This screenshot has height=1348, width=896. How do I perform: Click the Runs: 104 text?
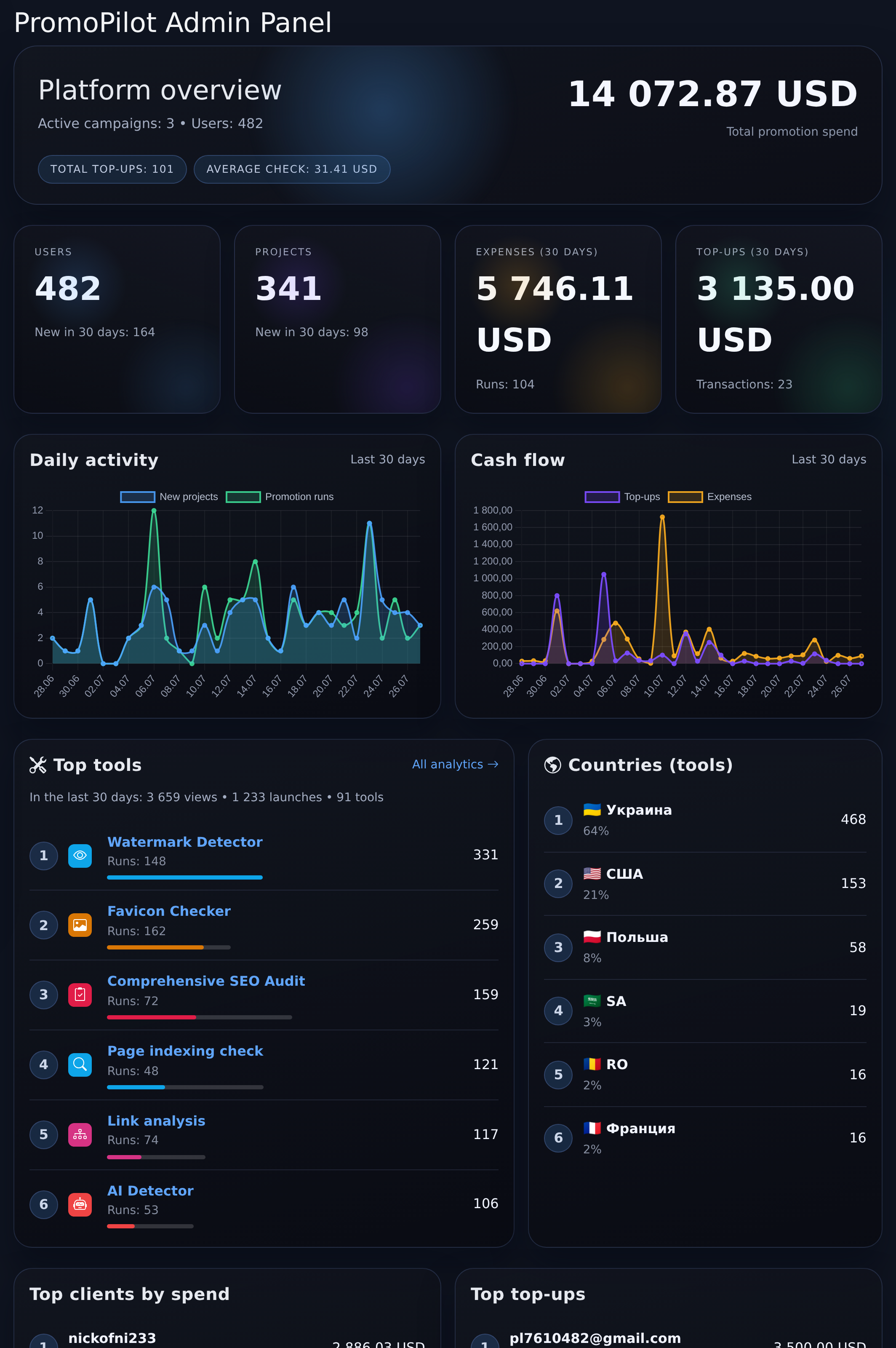coord(504,384)
